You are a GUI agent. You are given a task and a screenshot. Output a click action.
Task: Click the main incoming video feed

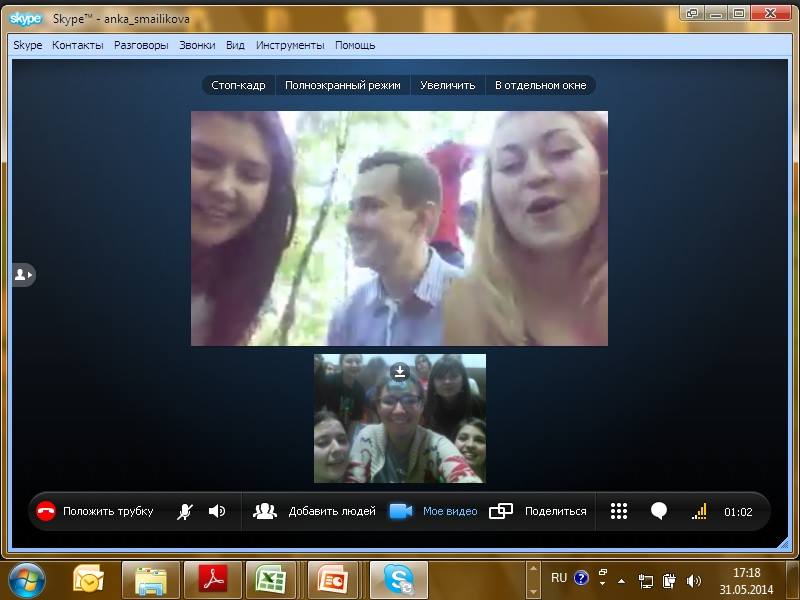point(399,229)
